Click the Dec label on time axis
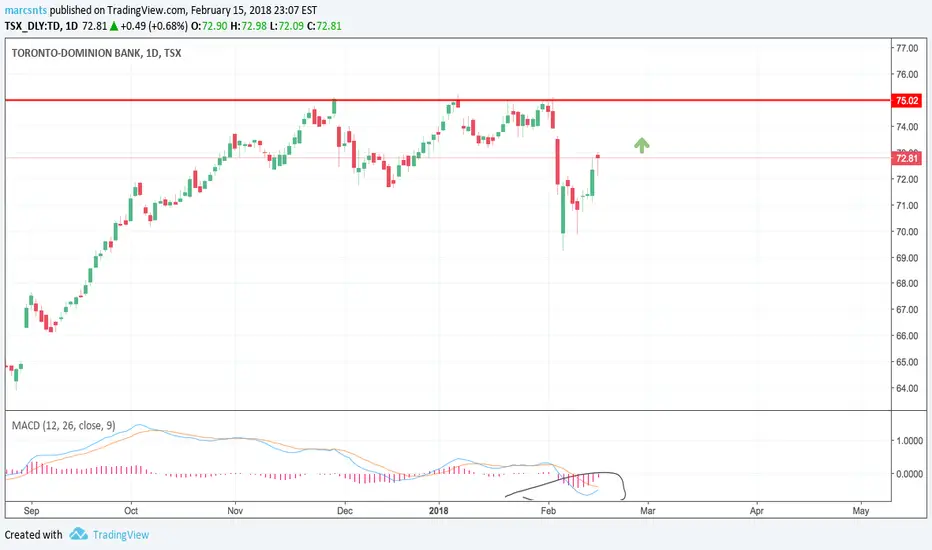 [x=345, y=511]
